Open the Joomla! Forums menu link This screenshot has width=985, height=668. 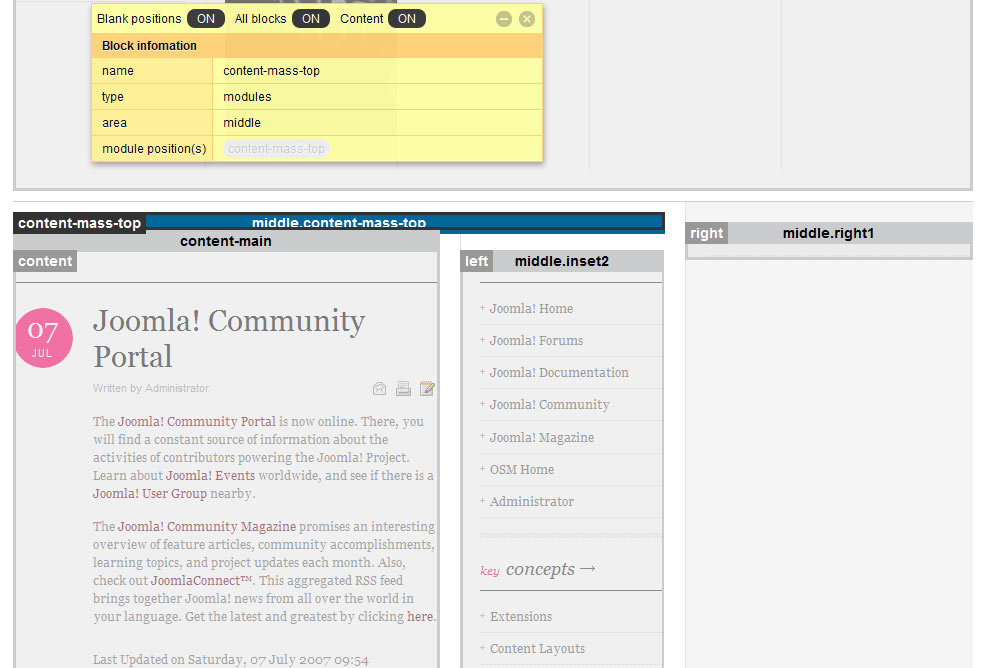536,341
